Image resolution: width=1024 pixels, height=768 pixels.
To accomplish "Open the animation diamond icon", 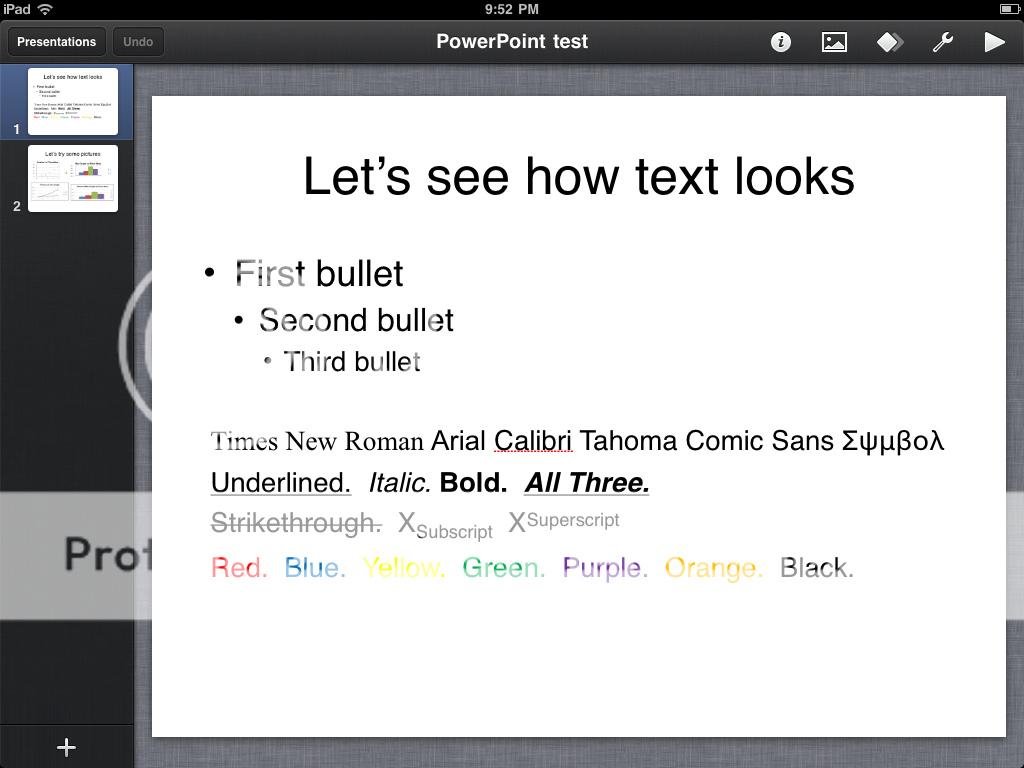I will [889, 42].
